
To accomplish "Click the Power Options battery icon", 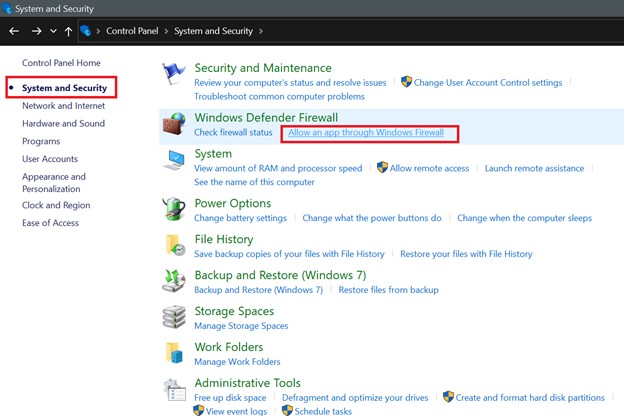I will 174,209.
